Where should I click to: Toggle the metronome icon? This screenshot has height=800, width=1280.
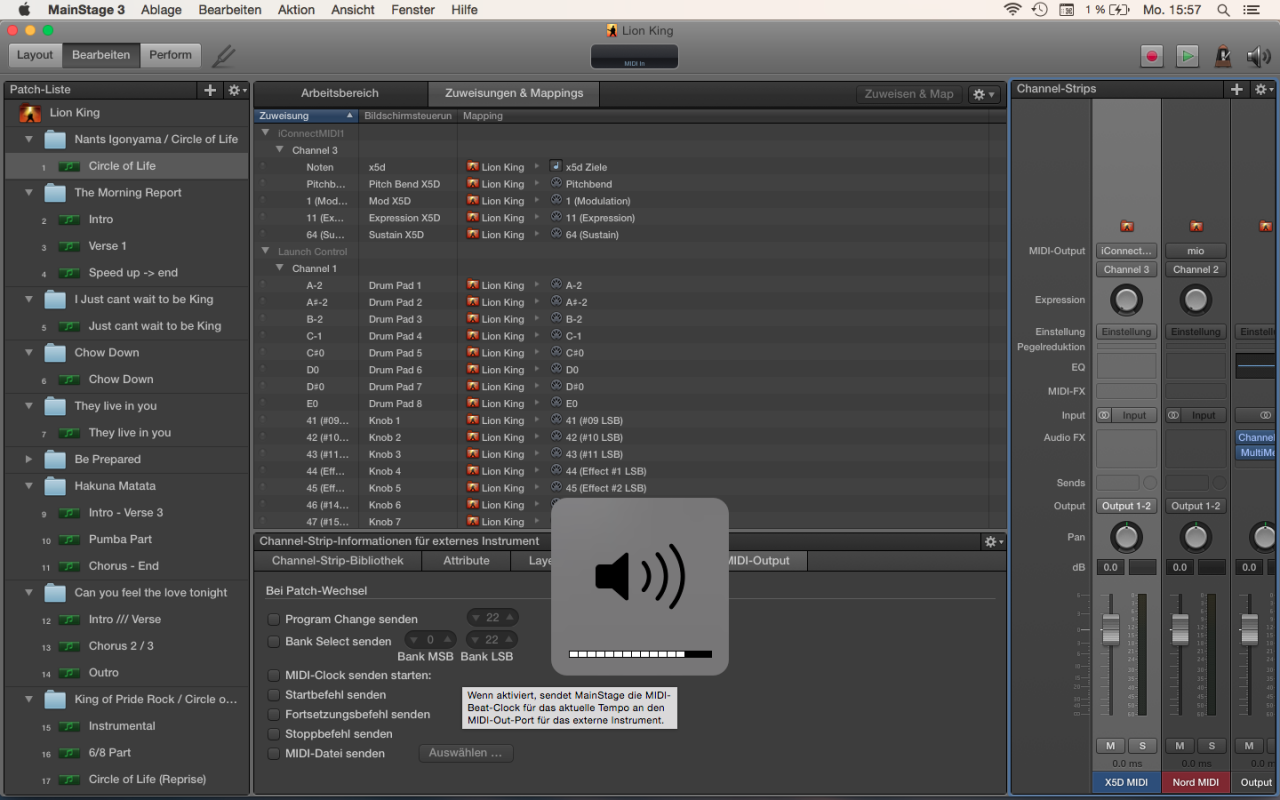coord(1222,56)
